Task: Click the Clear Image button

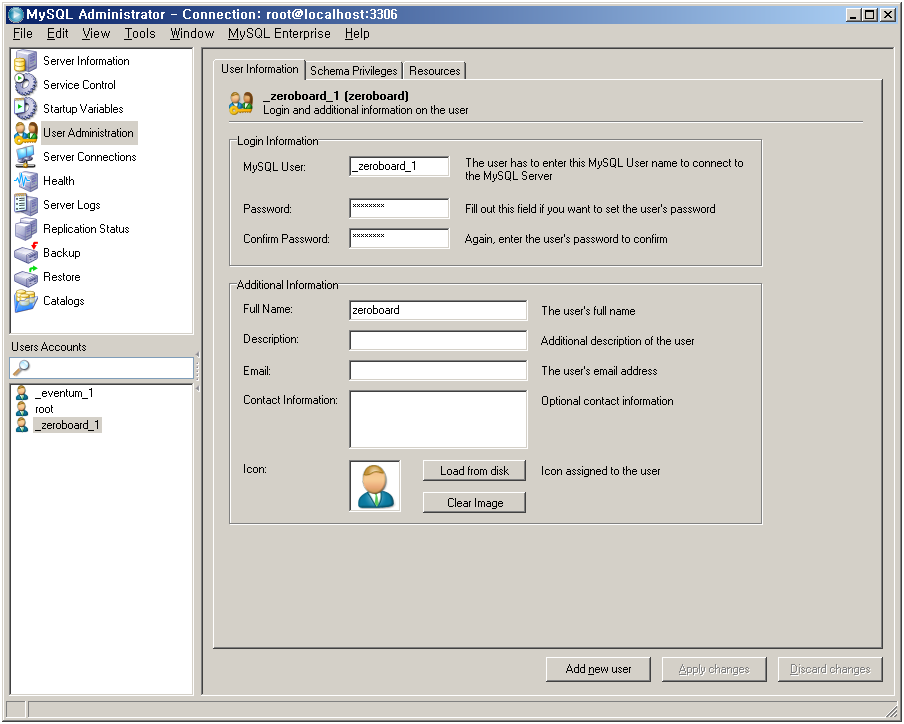Action: [x=474, y=503]
